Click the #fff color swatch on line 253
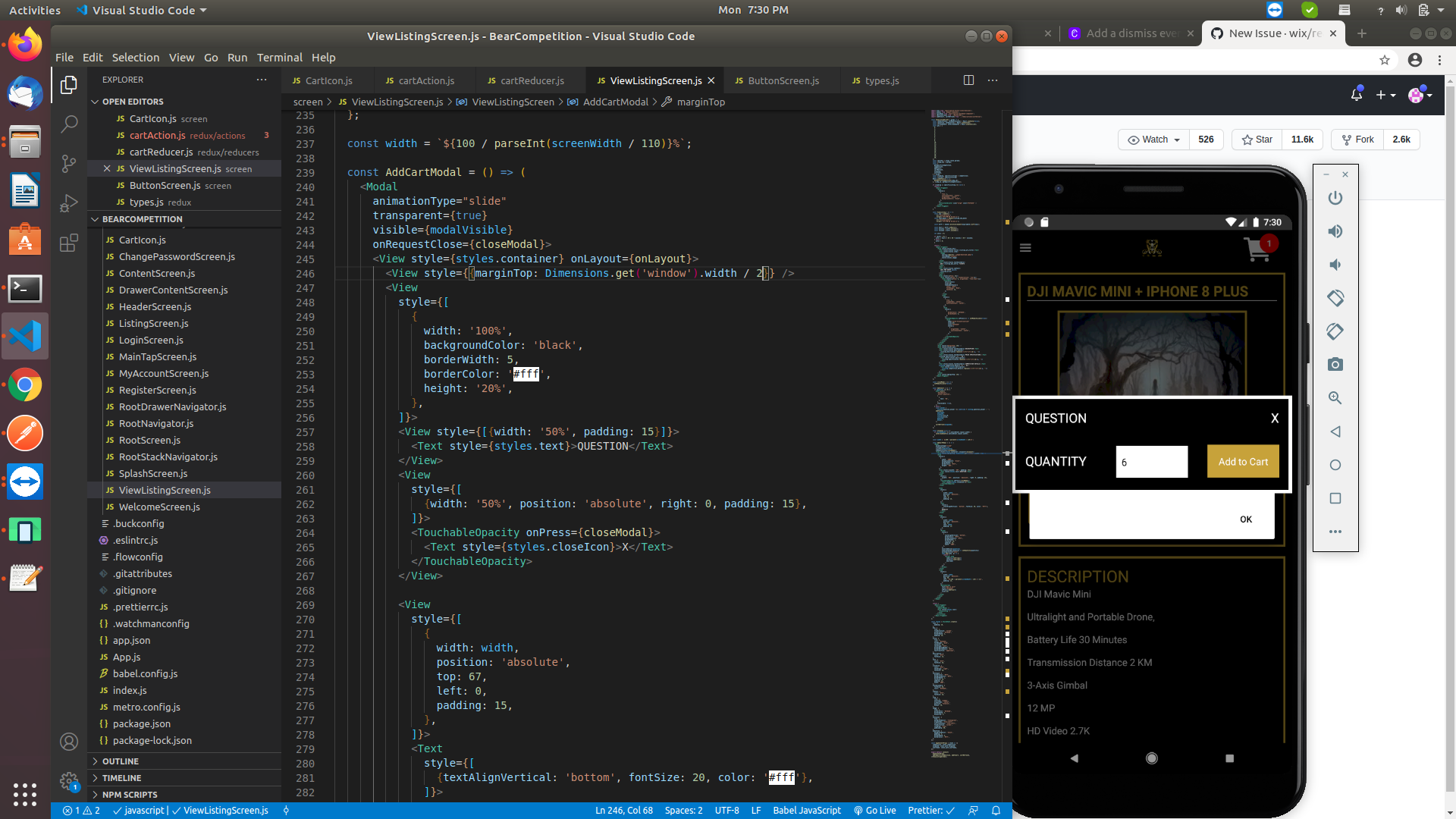Image resolution: width=1456 pixels, height=819 pixels. coord(526,374)
